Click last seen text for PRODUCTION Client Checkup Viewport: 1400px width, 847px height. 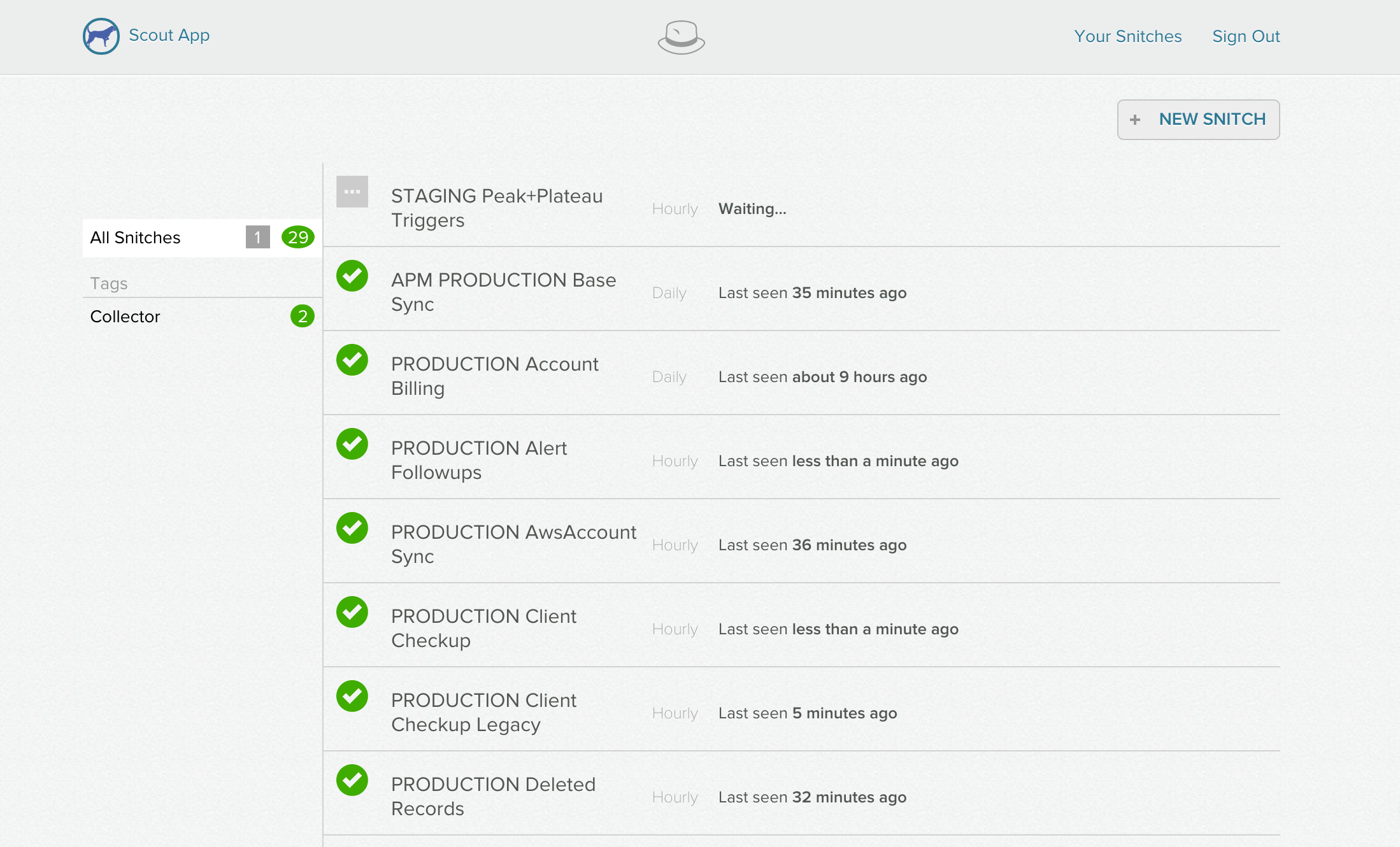coord(838,629)
